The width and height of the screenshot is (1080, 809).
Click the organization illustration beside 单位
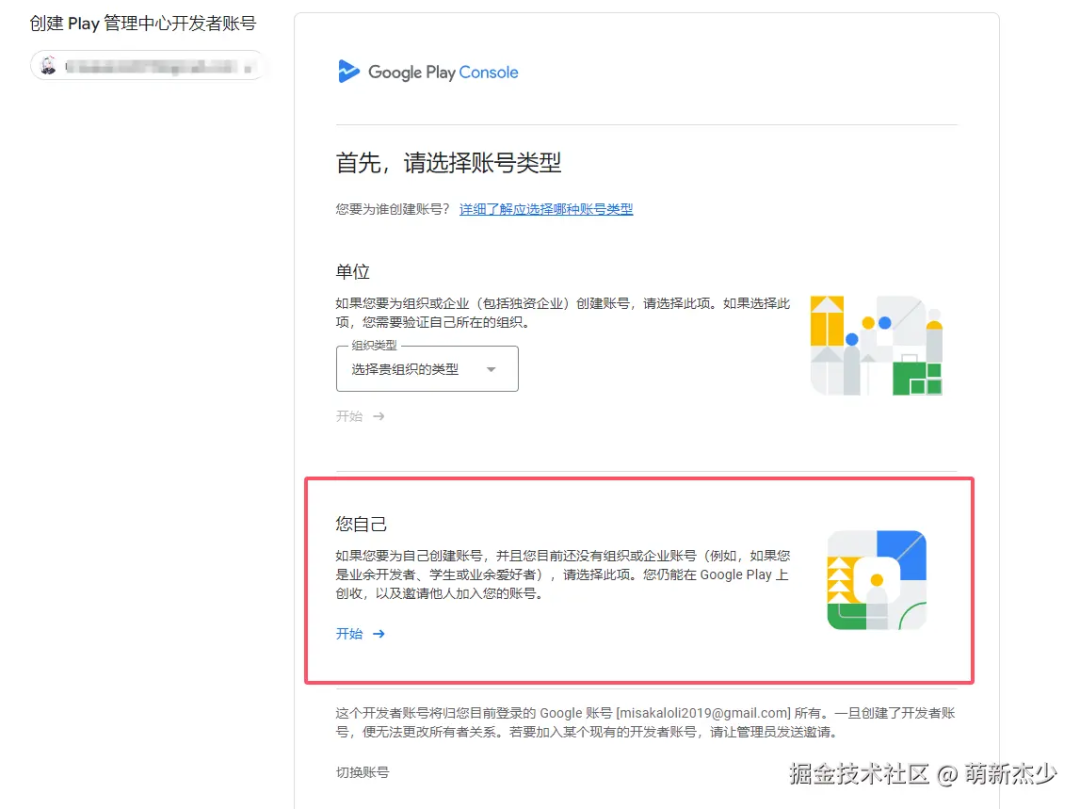[876, 346]
